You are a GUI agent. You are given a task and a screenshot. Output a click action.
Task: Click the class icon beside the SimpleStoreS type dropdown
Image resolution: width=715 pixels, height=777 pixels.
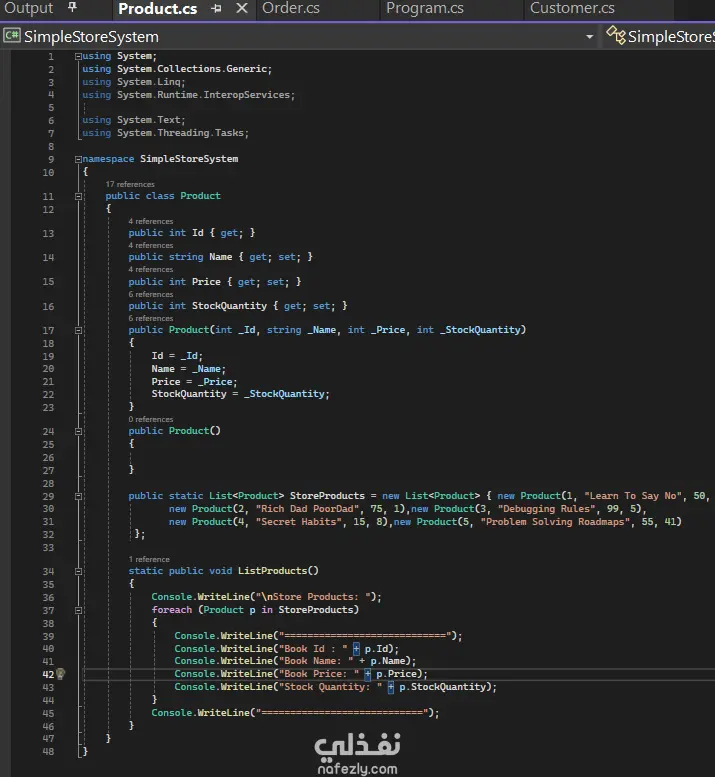(616, 35)
